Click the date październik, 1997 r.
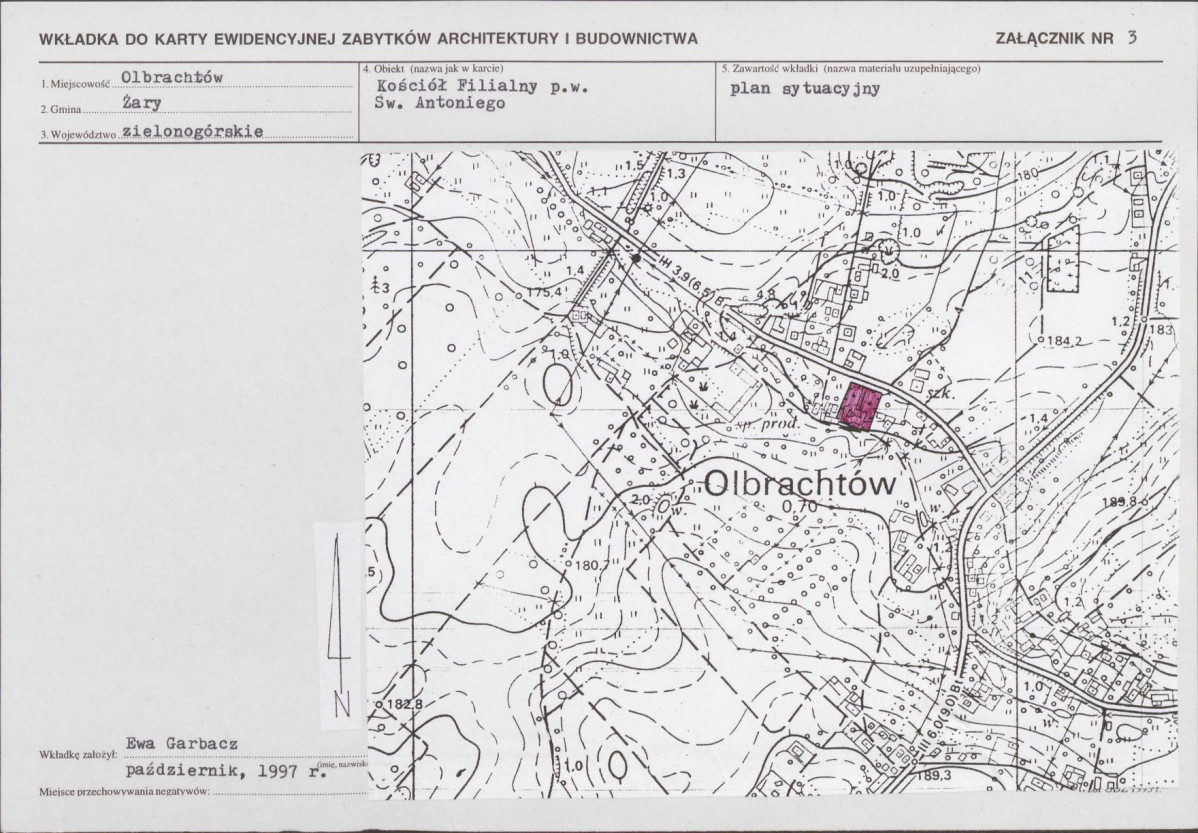This screenshot has width=1198, height=833. (227, 770)
